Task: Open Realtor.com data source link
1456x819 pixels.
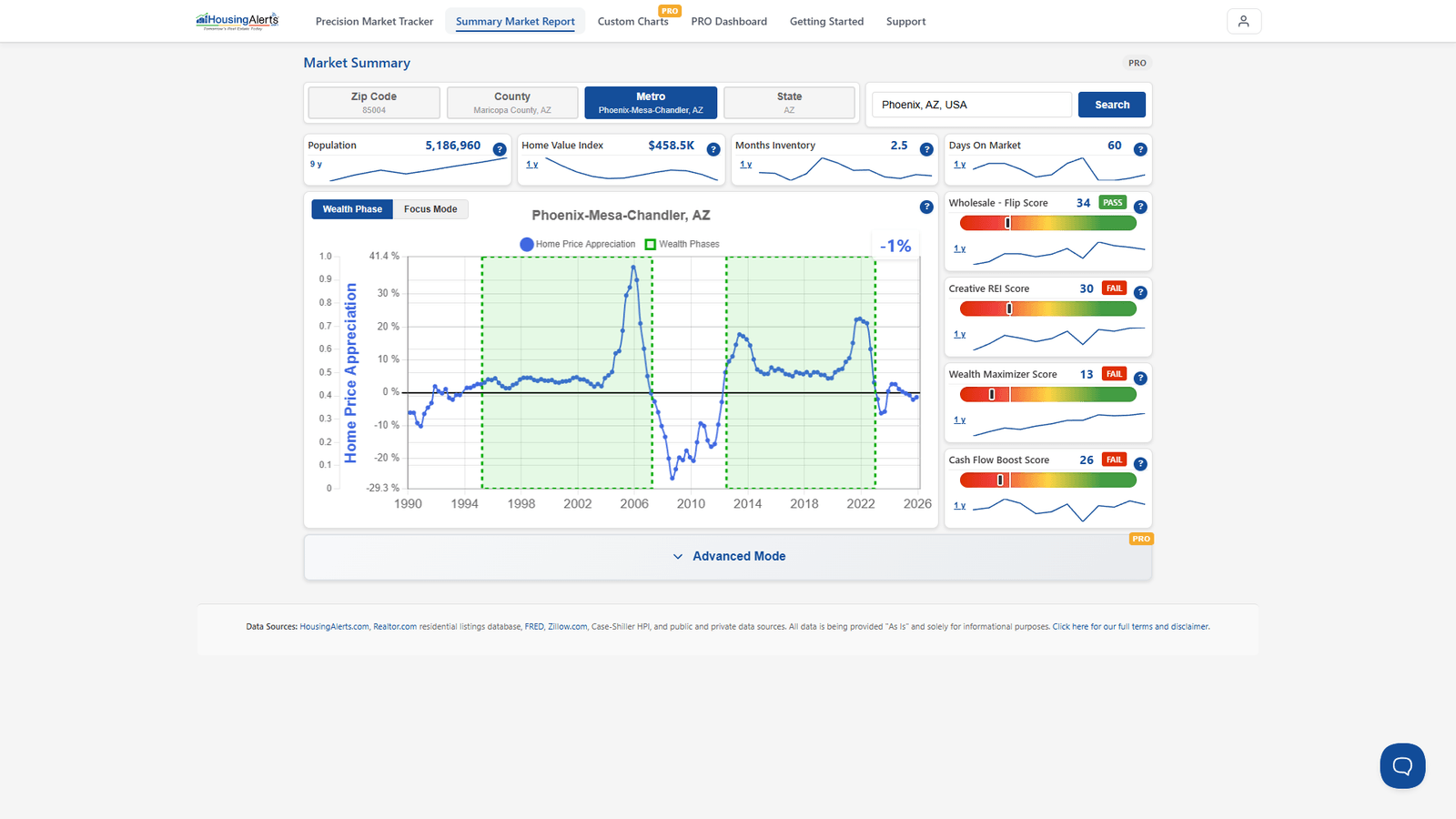Action: pos(395,626)
